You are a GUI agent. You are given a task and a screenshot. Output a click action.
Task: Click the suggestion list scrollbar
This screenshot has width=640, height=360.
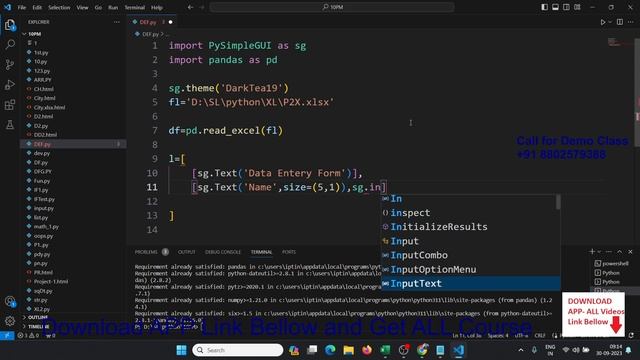[558, 202]
